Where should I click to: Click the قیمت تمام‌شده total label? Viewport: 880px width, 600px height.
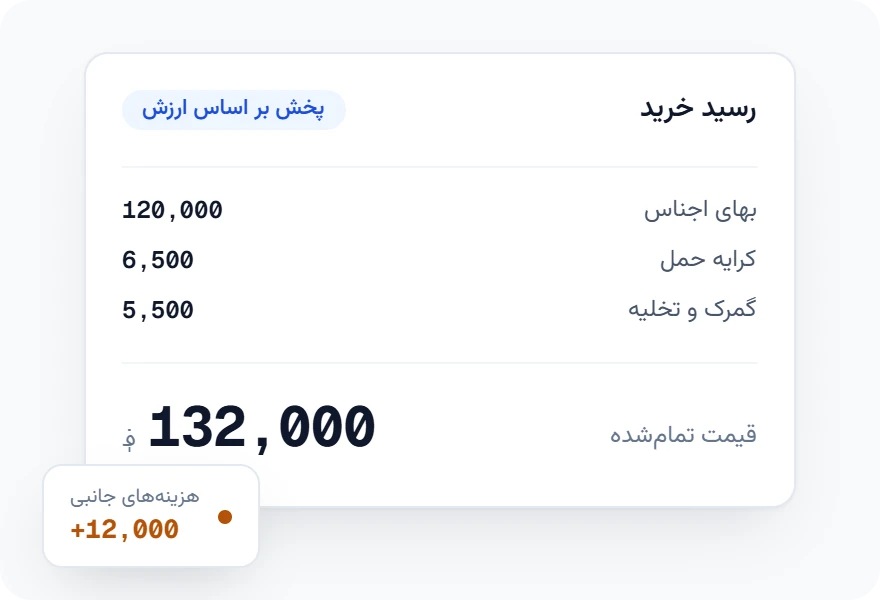coord(684,435)
